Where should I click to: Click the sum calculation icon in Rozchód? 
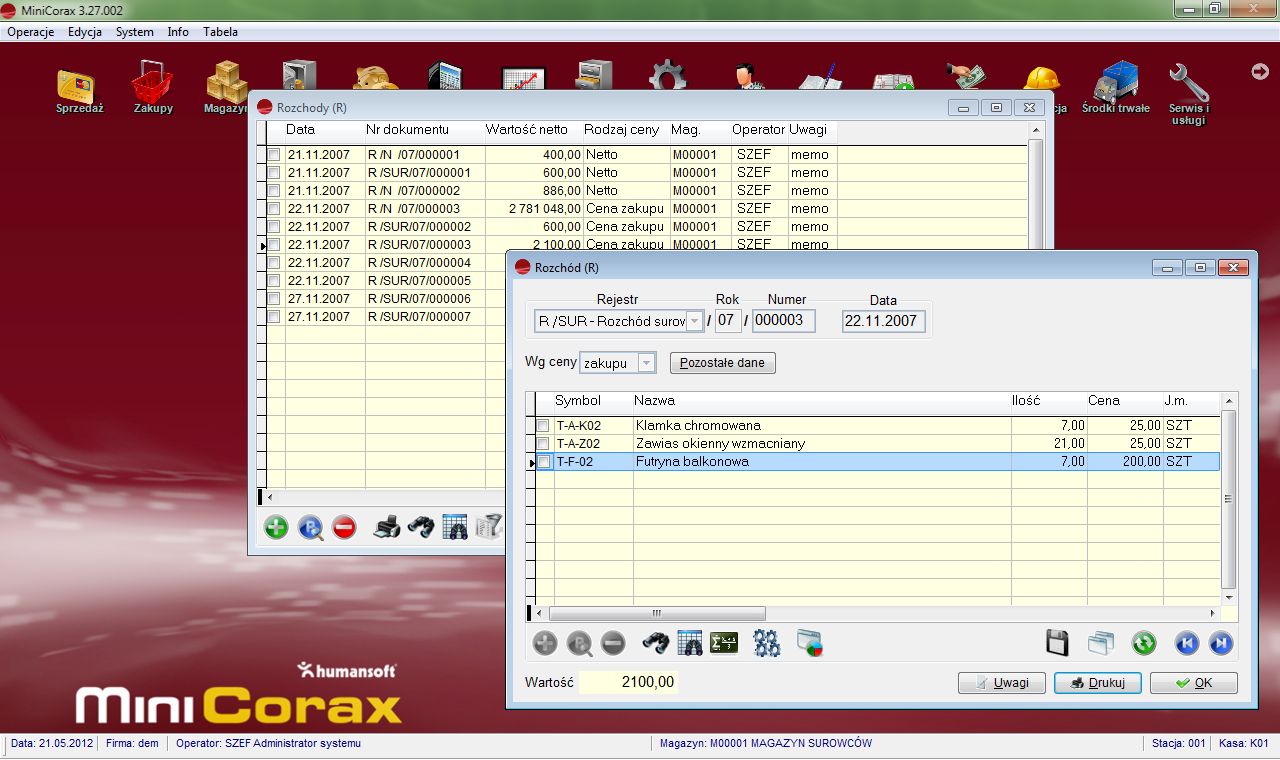pos(724,643)
